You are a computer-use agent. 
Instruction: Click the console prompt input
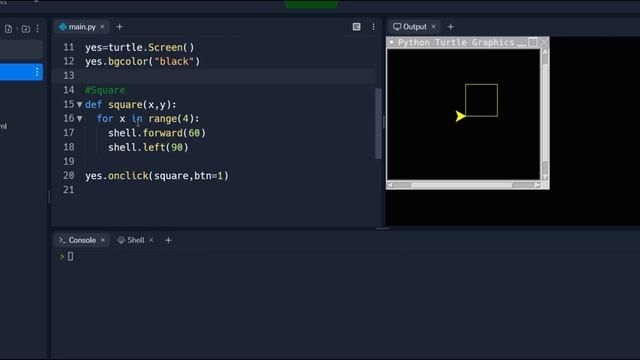coord(70,256)
